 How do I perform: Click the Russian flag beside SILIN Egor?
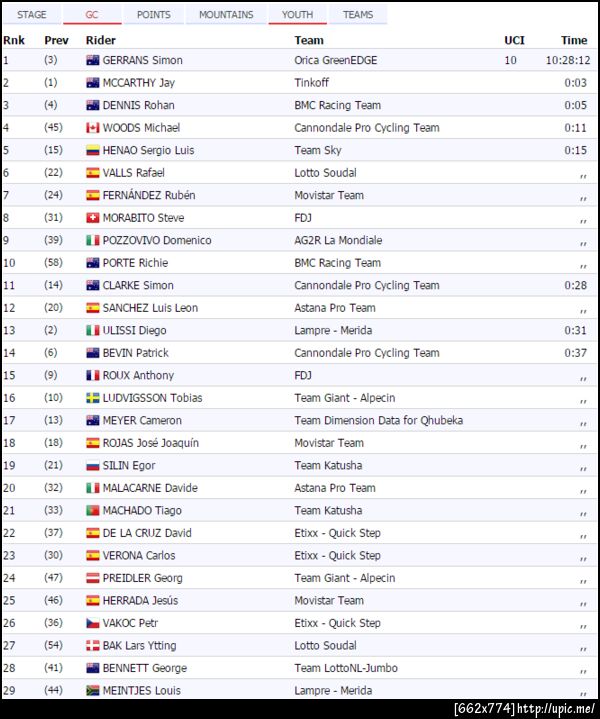pos(93,465)
